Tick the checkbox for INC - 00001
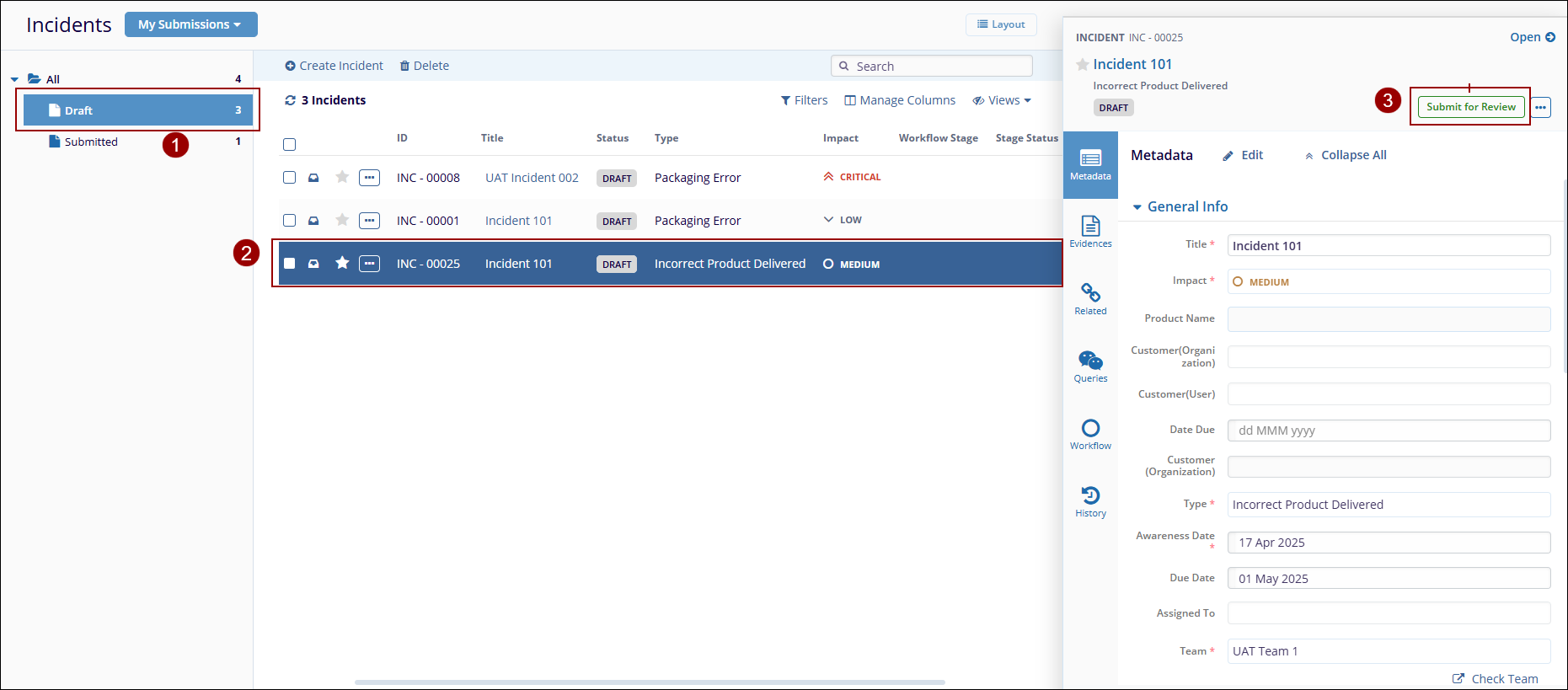 [290, 221]
